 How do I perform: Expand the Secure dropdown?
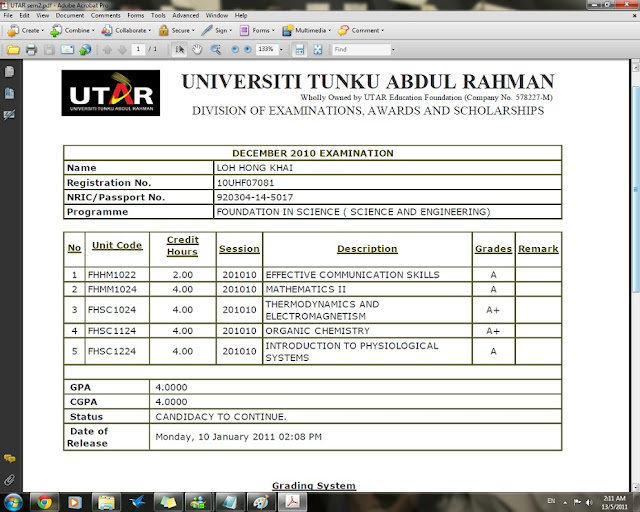[177, 30]
